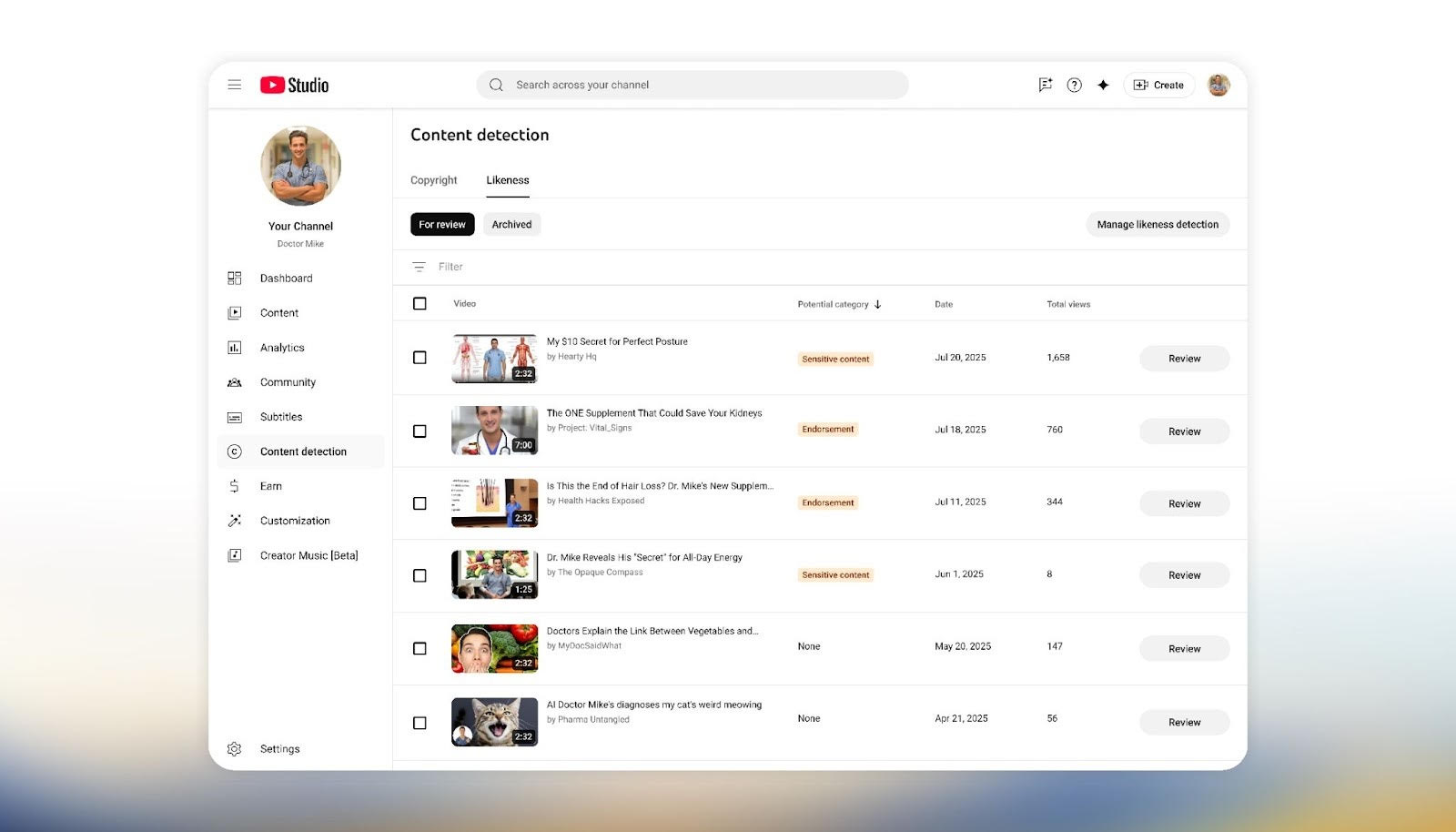Open Creator Music [Beta] section
The width and height of the screenshot is (1456, 832).
coord(308,555)
